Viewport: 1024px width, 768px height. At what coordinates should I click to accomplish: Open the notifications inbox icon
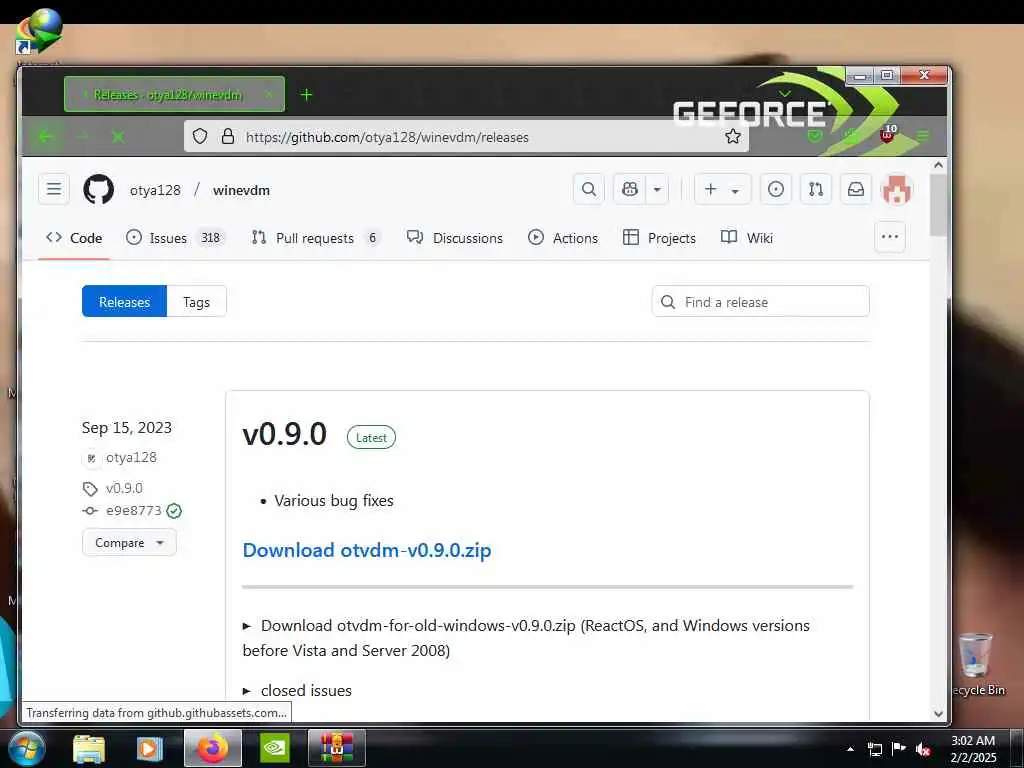(856, 189)
